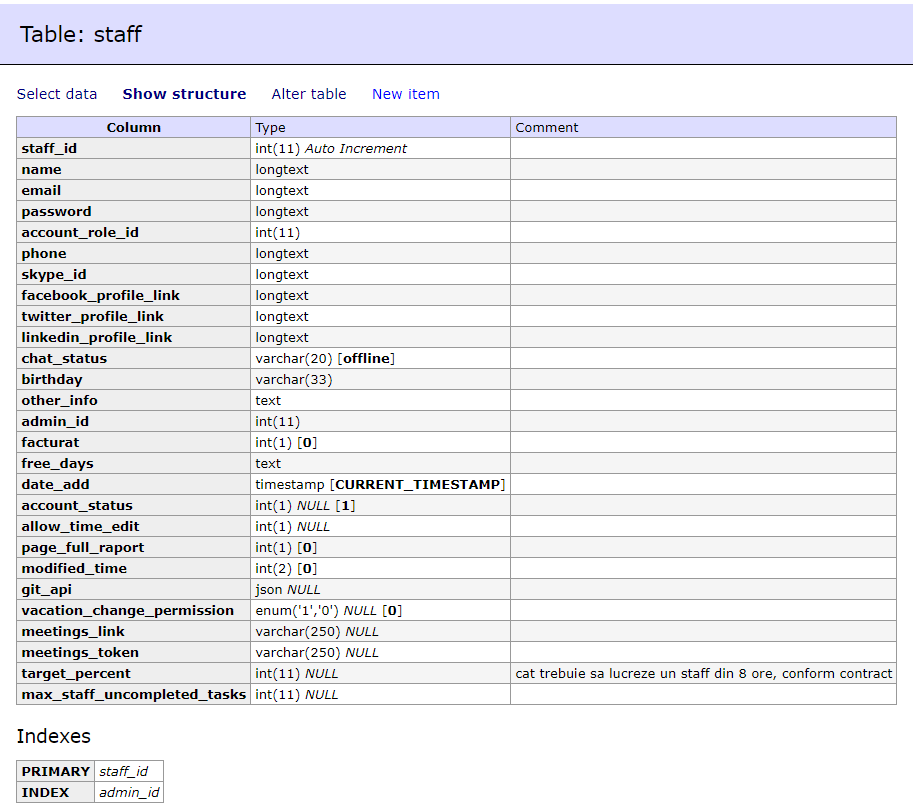Click 'int(11) Auto Increment' type cell
Image resolution: width=913 pixels, height=809 pixels.
[x=380, y=149]
